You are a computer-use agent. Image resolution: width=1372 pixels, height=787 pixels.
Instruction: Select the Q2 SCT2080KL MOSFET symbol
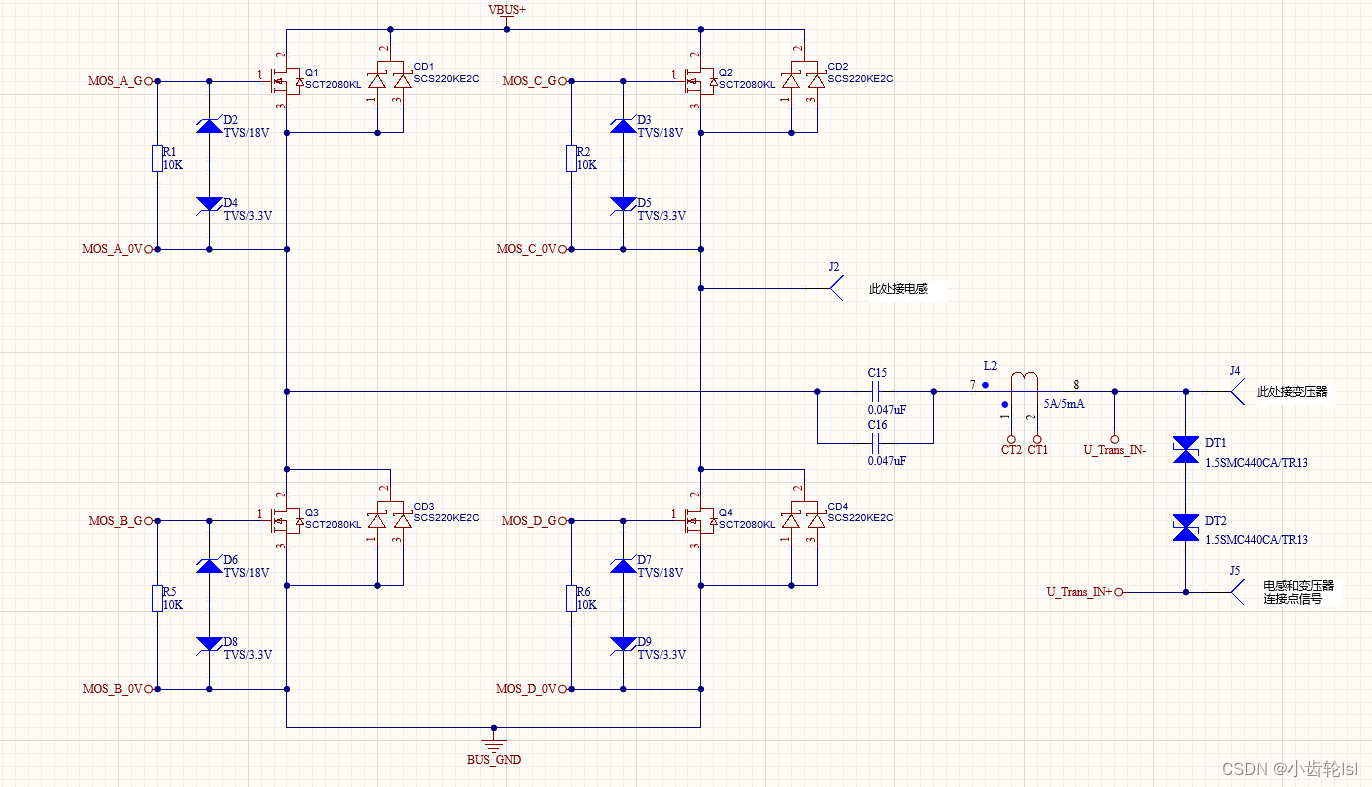coord(700,81)
